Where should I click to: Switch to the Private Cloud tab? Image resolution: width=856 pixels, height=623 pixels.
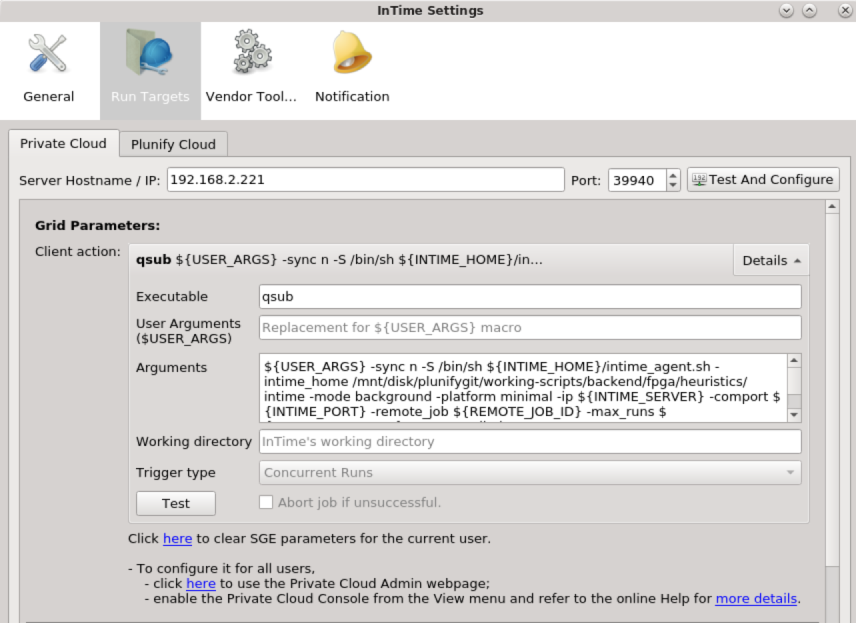[x=63, y=144]
